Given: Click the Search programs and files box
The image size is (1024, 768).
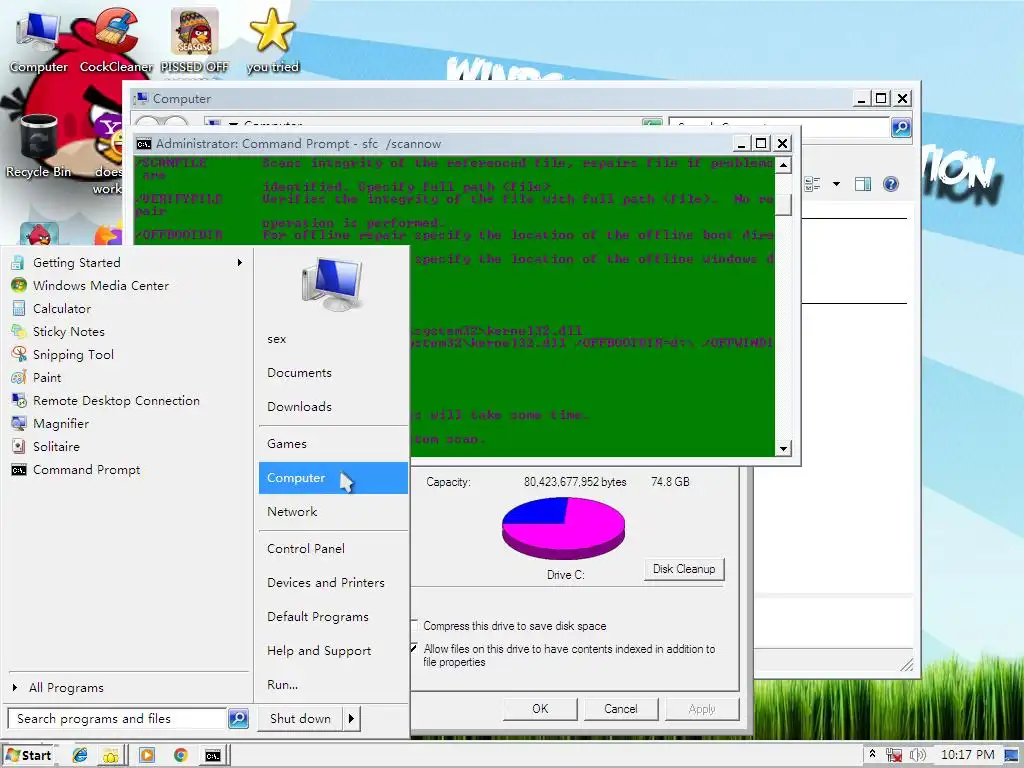Looking at the screenshot, I should tap(118, 718).
